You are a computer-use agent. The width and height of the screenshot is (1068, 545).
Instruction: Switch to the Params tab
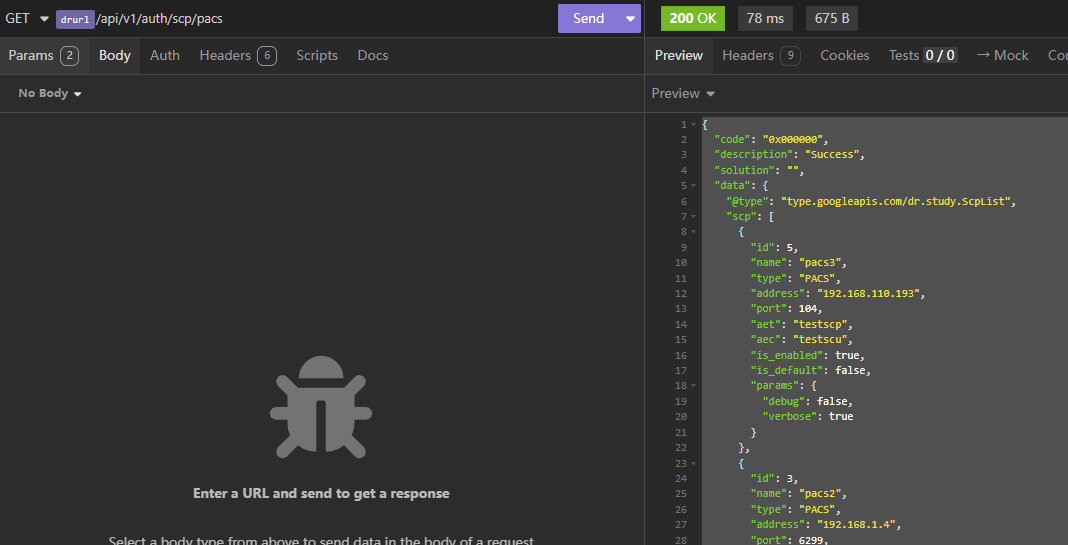coord(42,55)
